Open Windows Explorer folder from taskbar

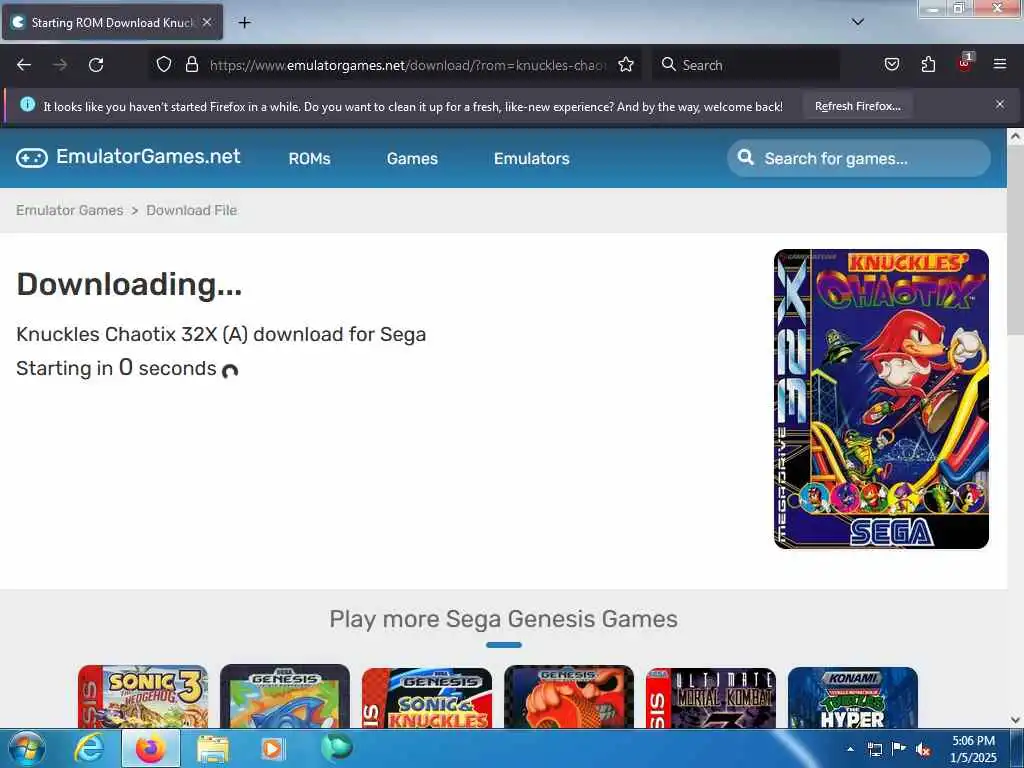[x=213, y=748]
